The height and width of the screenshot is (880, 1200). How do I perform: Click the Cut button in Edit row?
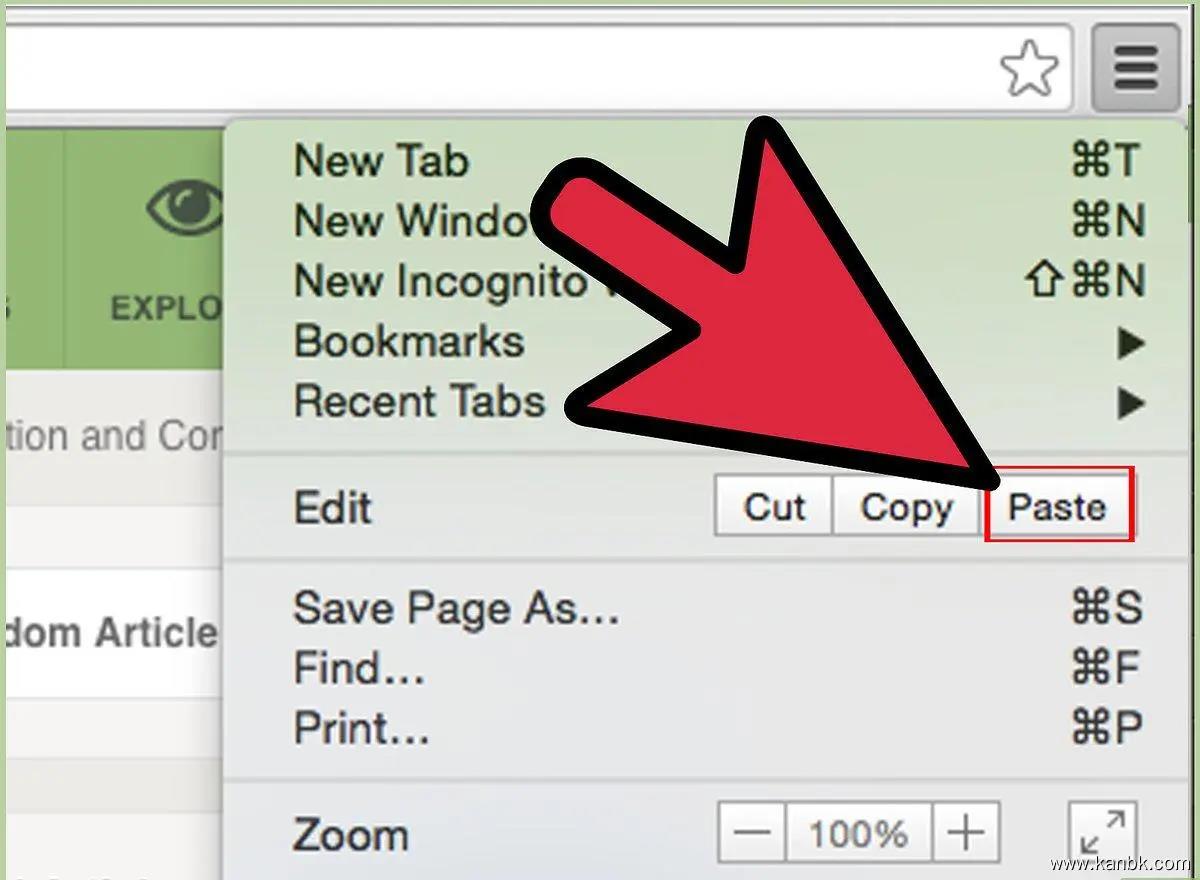click(774, 507)
